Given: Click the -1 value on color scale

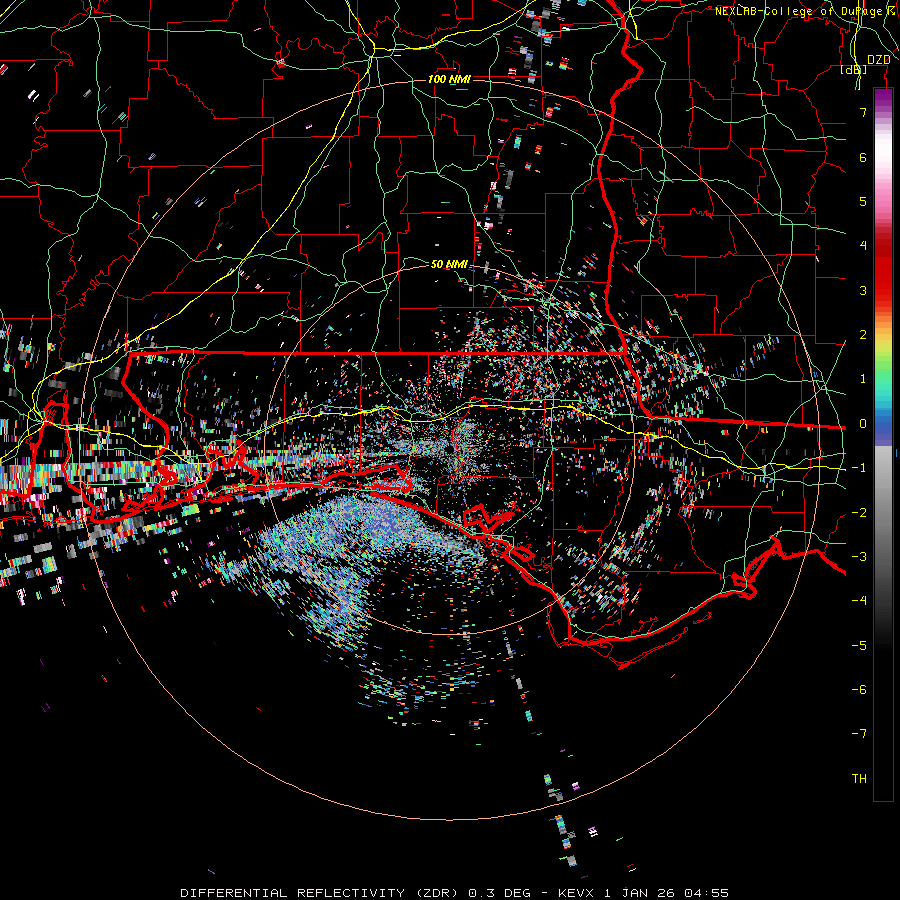Looking at the screenshot, I should (x=859, y=468).
